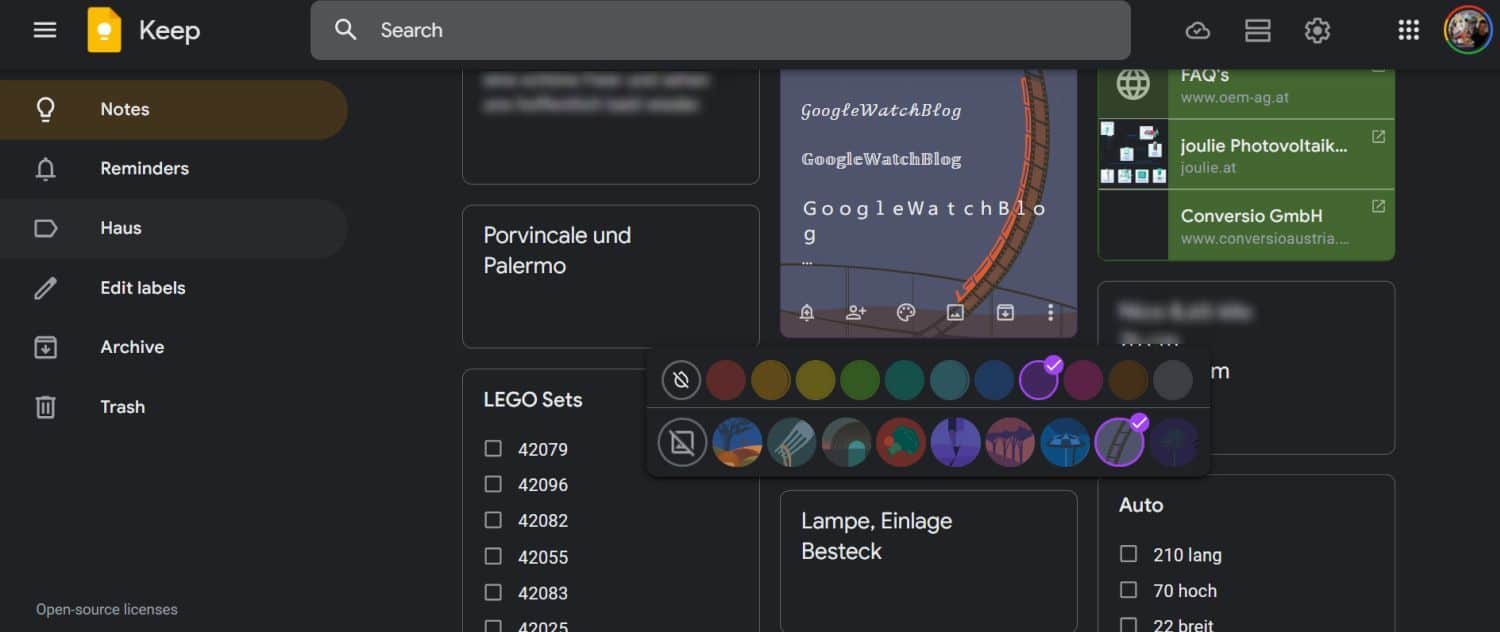Image resolution: width=1500 pixels, height=632 pixels.
Task: Click the add image icon on note
Action: click(x=955, y=313)
